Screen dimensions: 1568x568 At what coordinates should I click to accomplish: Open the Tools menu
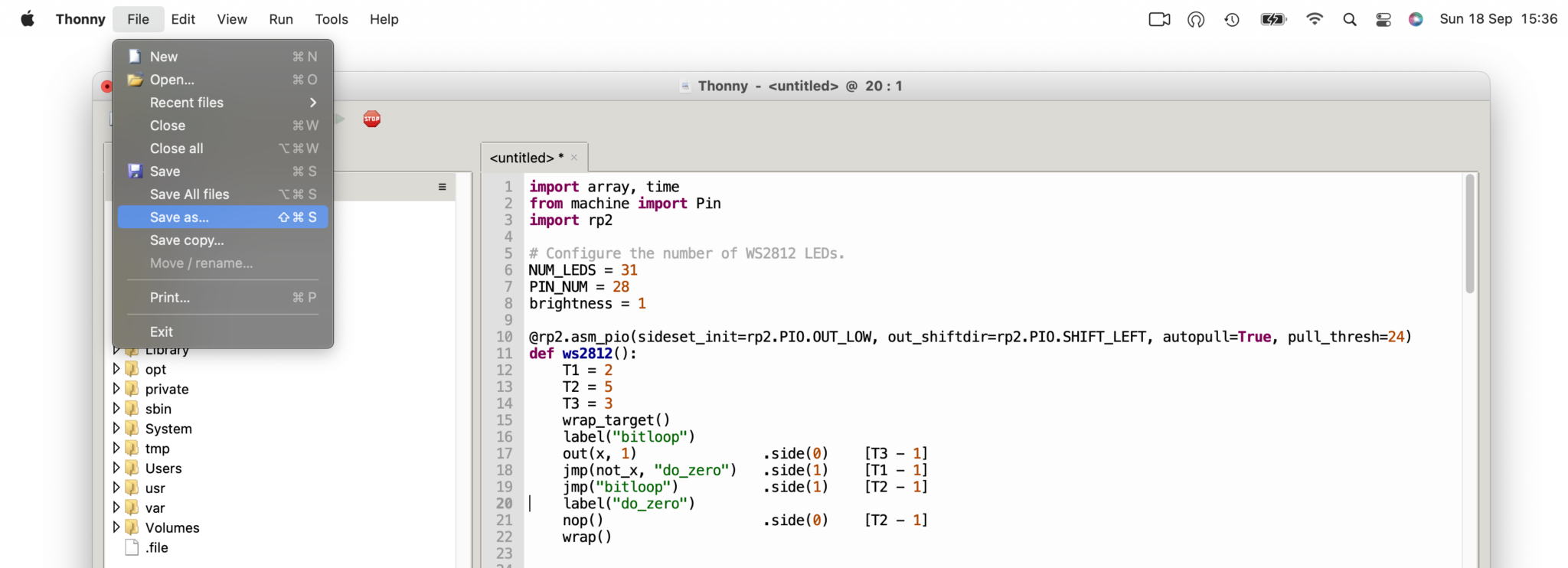[331, 19]
